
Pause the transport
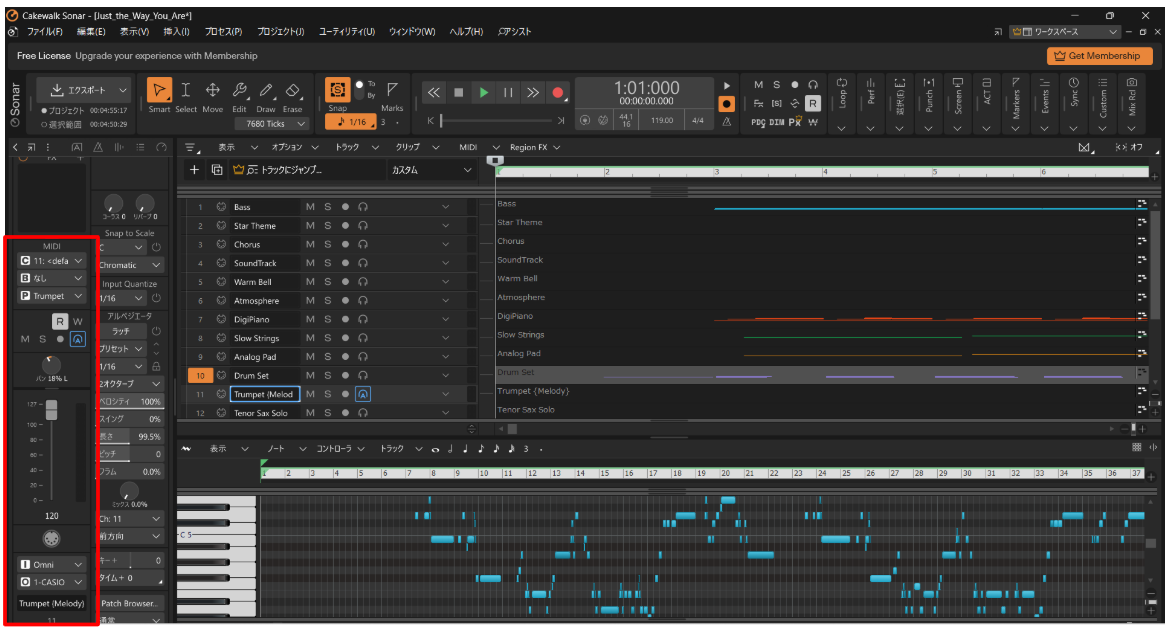[x=509, y=93]
